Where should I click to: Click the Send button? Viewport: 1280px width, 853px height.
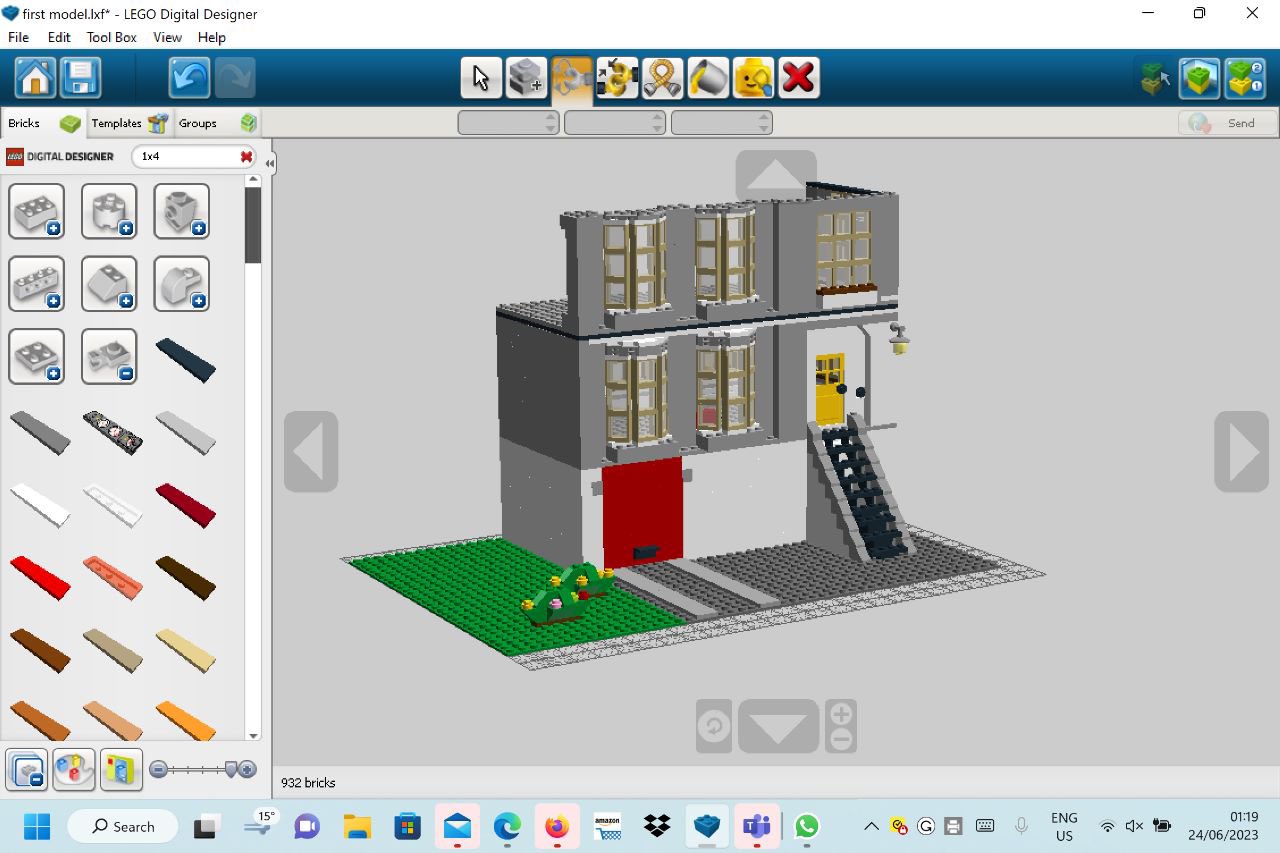1228,123
